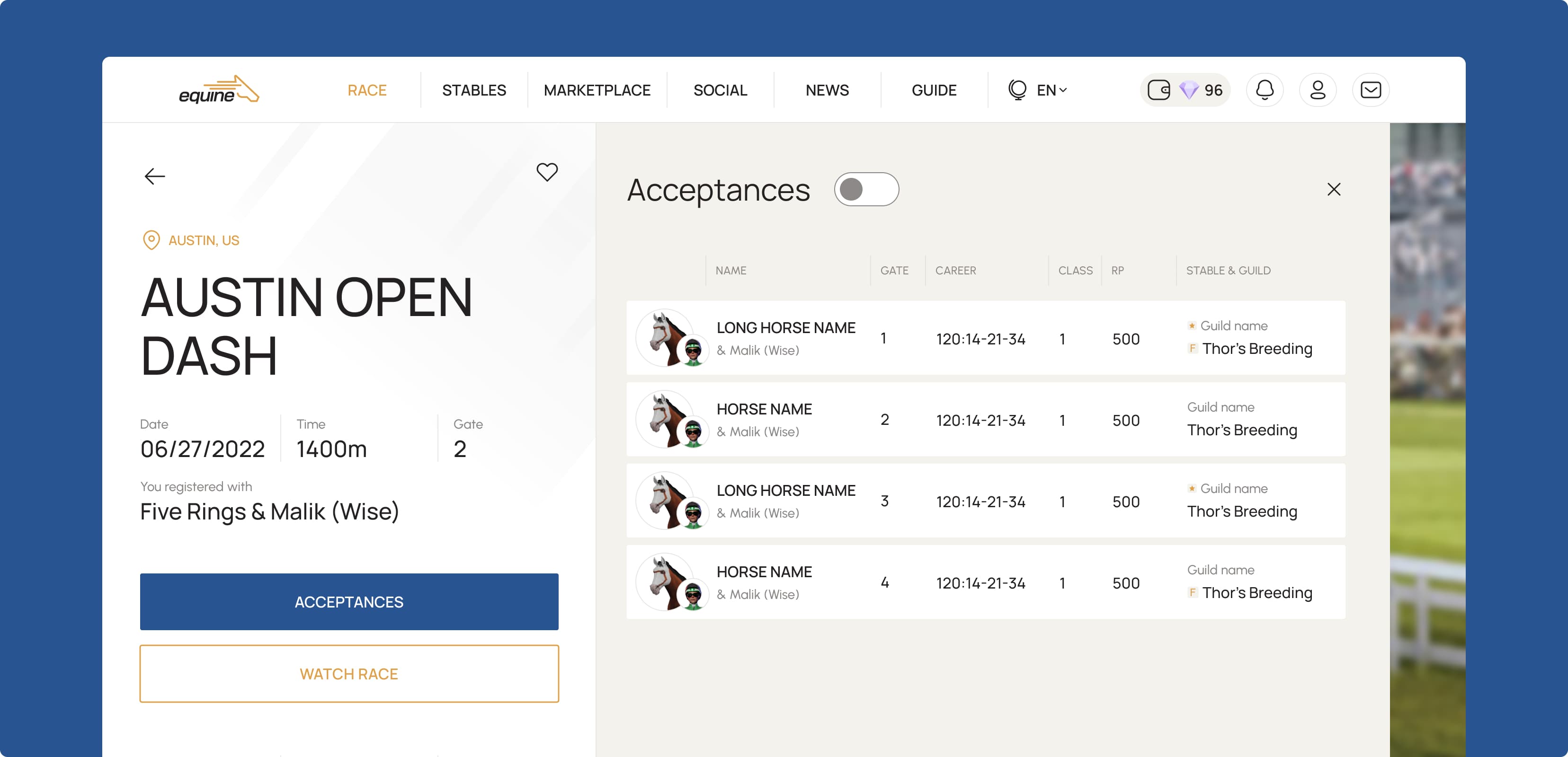Open the STABLES menu item

click(x=473, y=90)
